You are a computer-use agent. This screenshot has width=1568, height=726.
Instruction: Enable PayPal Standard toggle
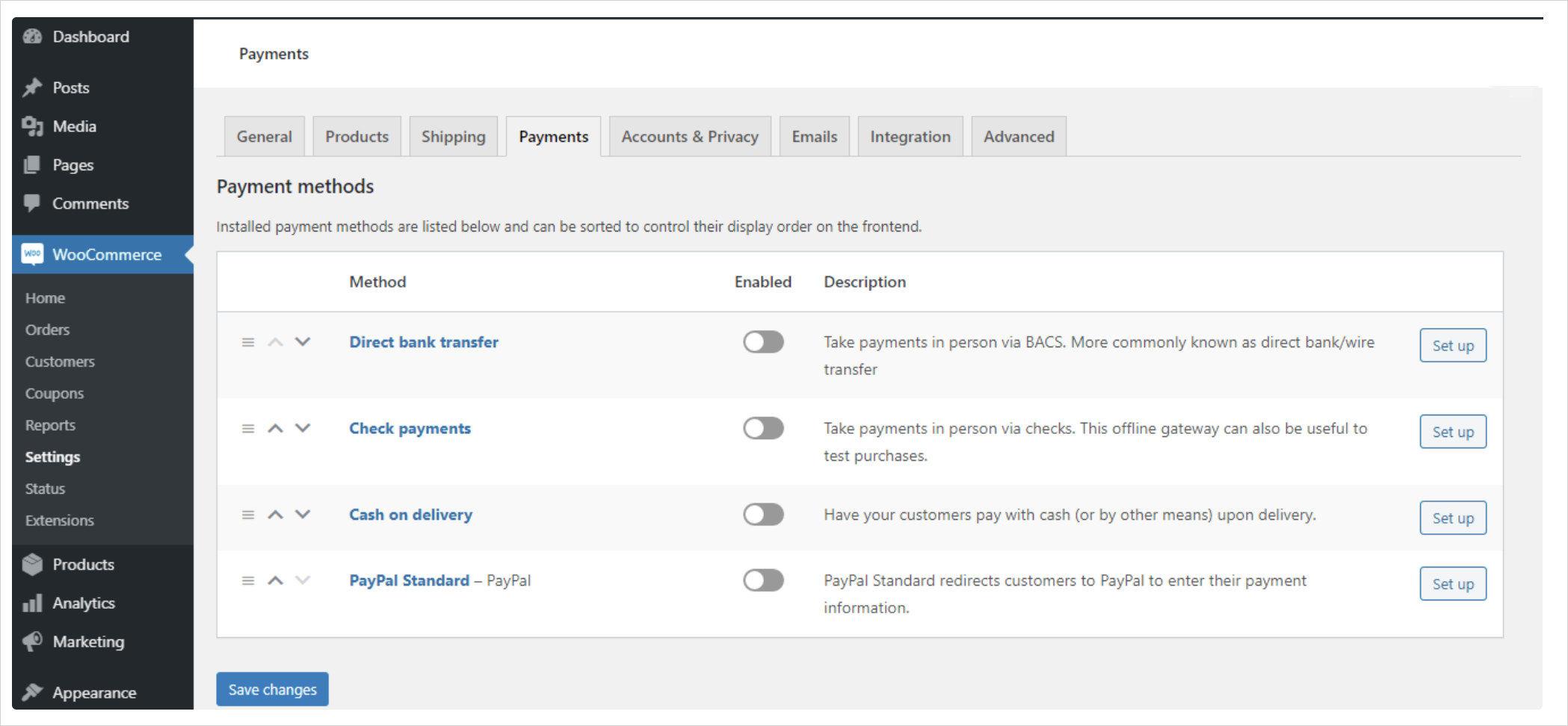pos(763,580)
